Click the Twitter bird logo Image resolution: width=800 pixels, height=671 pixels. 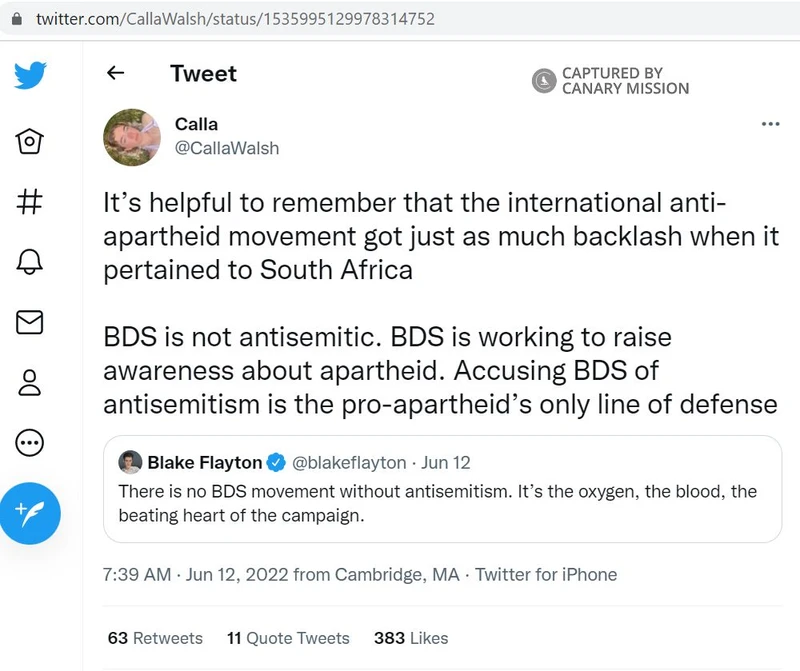(31, 75)
